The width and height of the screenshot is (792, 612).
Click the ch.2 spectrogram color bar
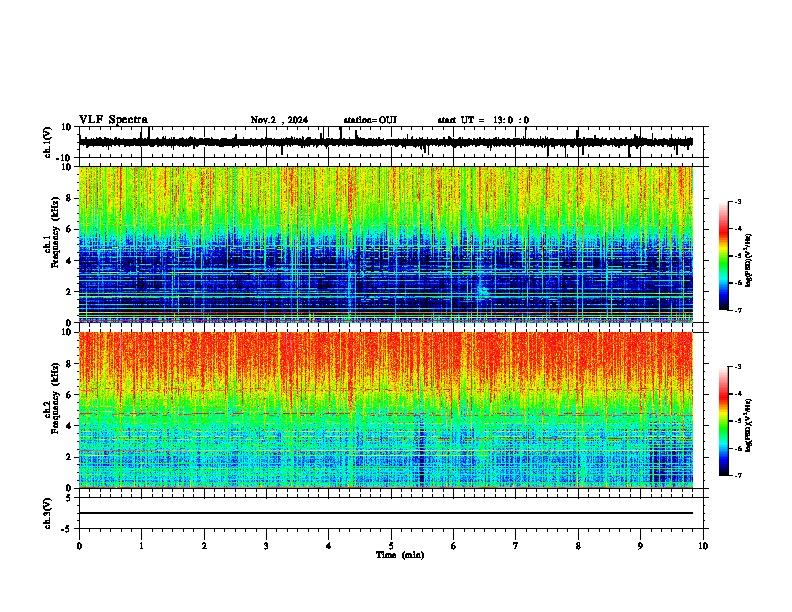pyautogui.click(x=724, y=421)
